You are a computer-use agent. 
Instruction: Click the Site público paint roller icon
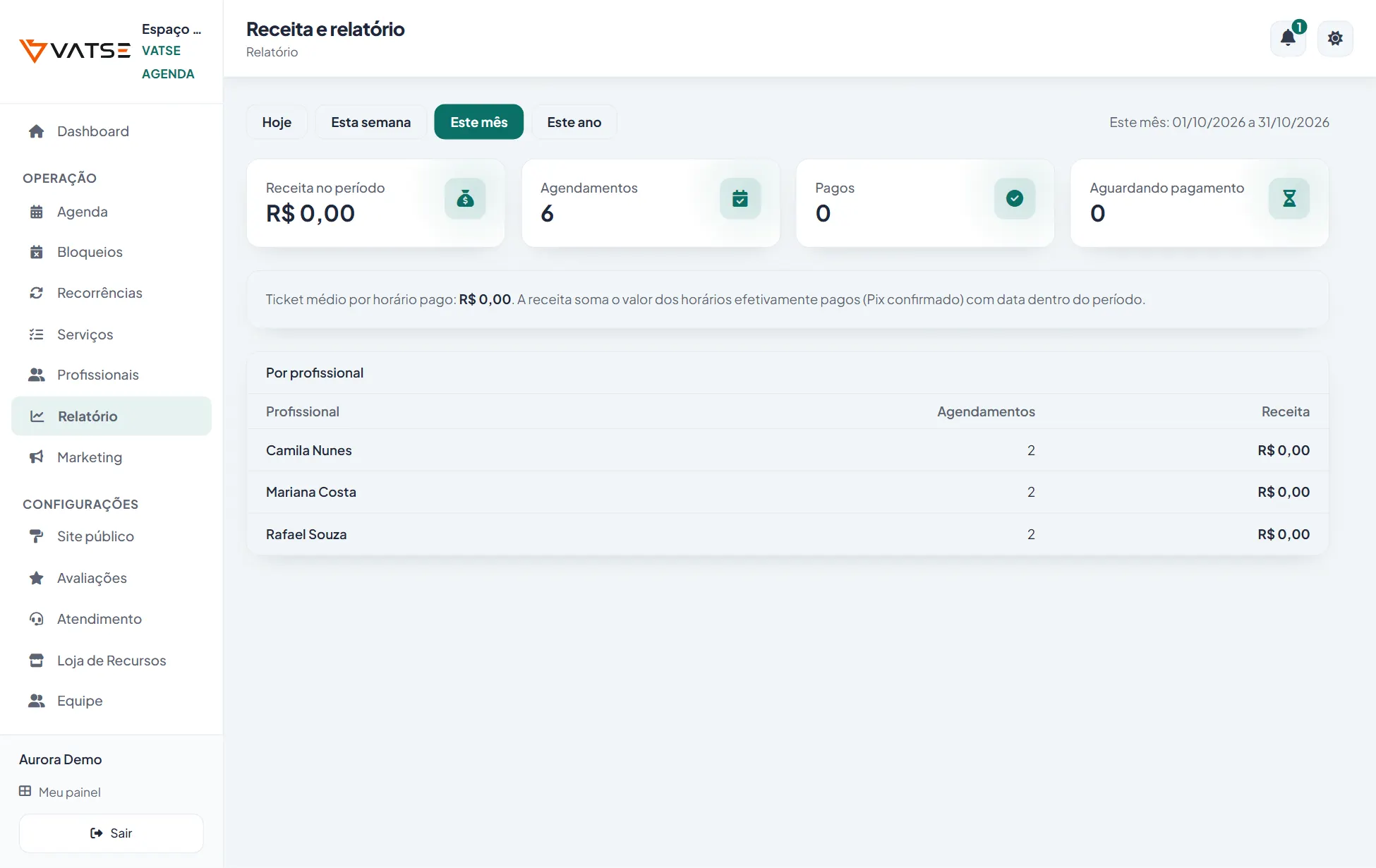click(37, 536)
